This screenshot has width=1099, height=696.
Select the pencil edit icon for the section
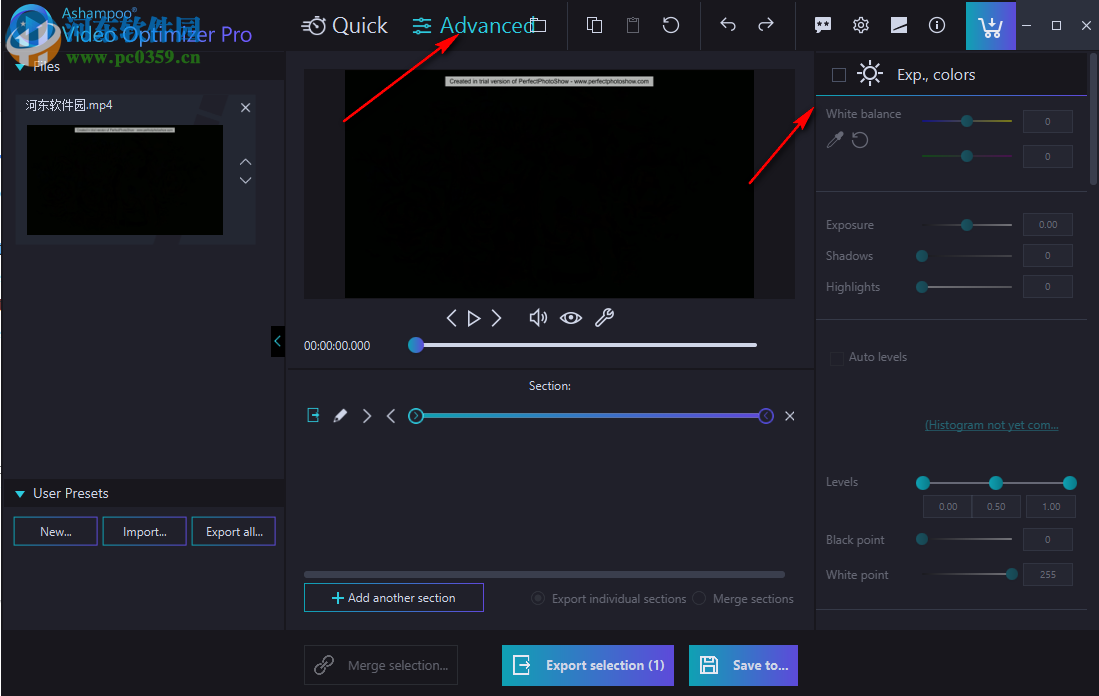coord(340,415)
